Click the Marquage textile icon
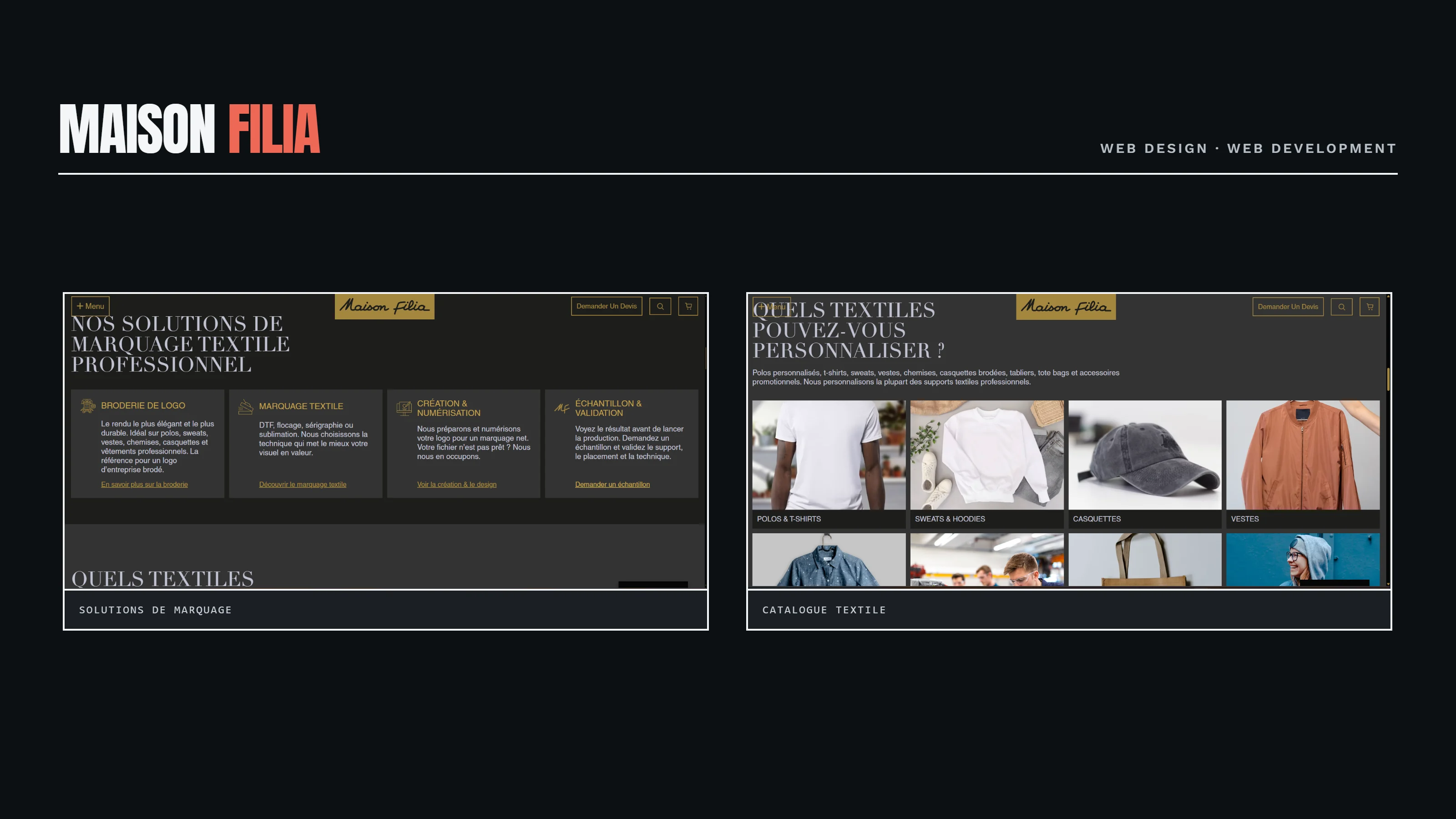This screenshot has height=819, width=1456. (246, 406)
